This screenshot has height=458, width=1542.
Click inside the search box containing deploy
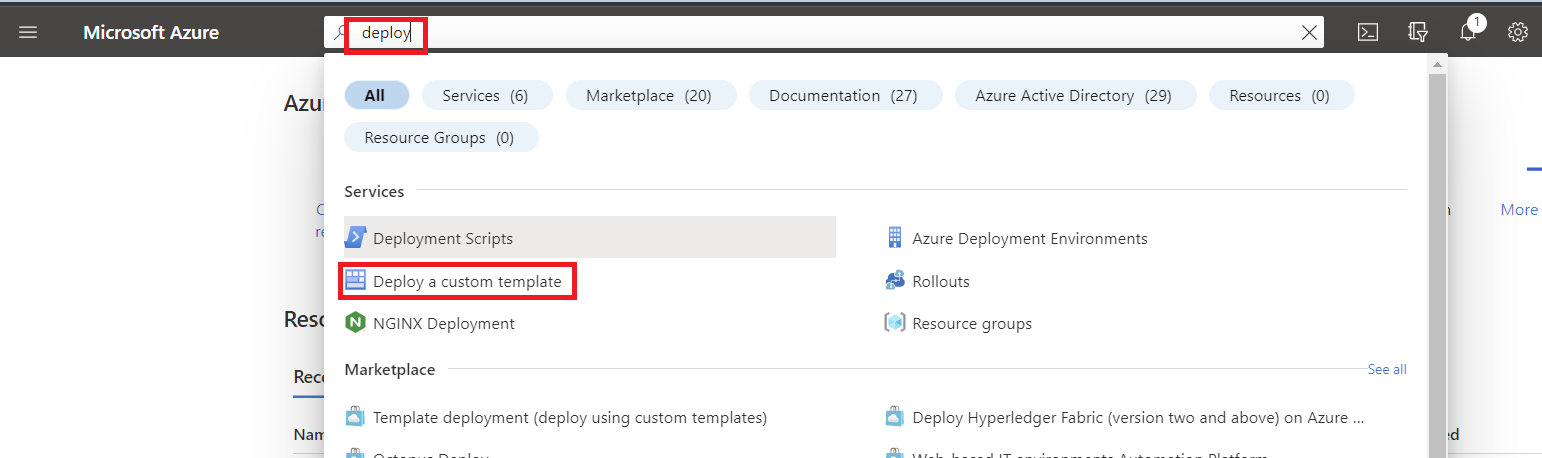[824, 32]
